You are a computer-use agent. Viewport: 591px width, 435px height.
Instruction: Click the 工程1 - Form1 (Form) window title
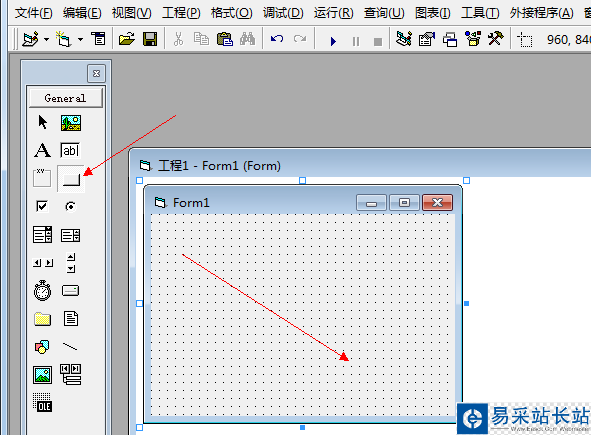[219, 166]
